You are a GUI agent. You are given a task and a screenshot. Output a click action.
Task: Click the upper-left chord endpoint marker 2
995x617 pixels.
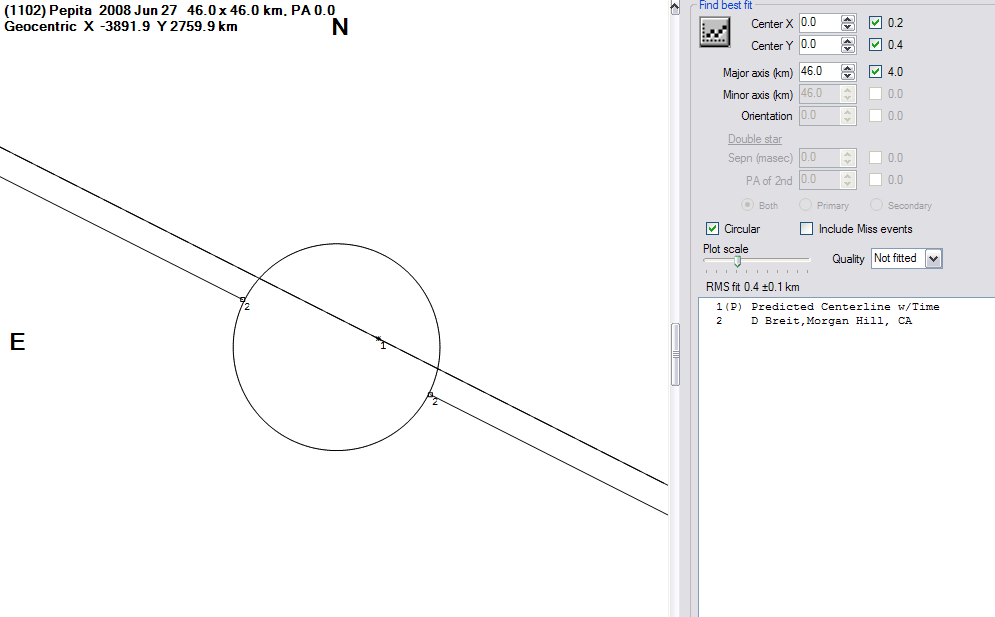pyautogui.click(x=242, y=299)
